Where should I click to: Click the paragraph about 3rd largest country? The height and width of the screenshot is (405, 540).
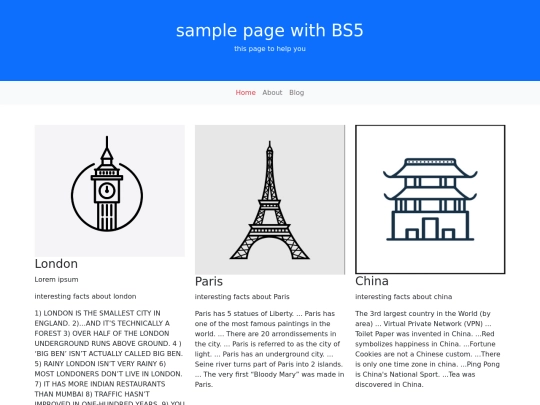pyautogui.click(x=428, y=349)
